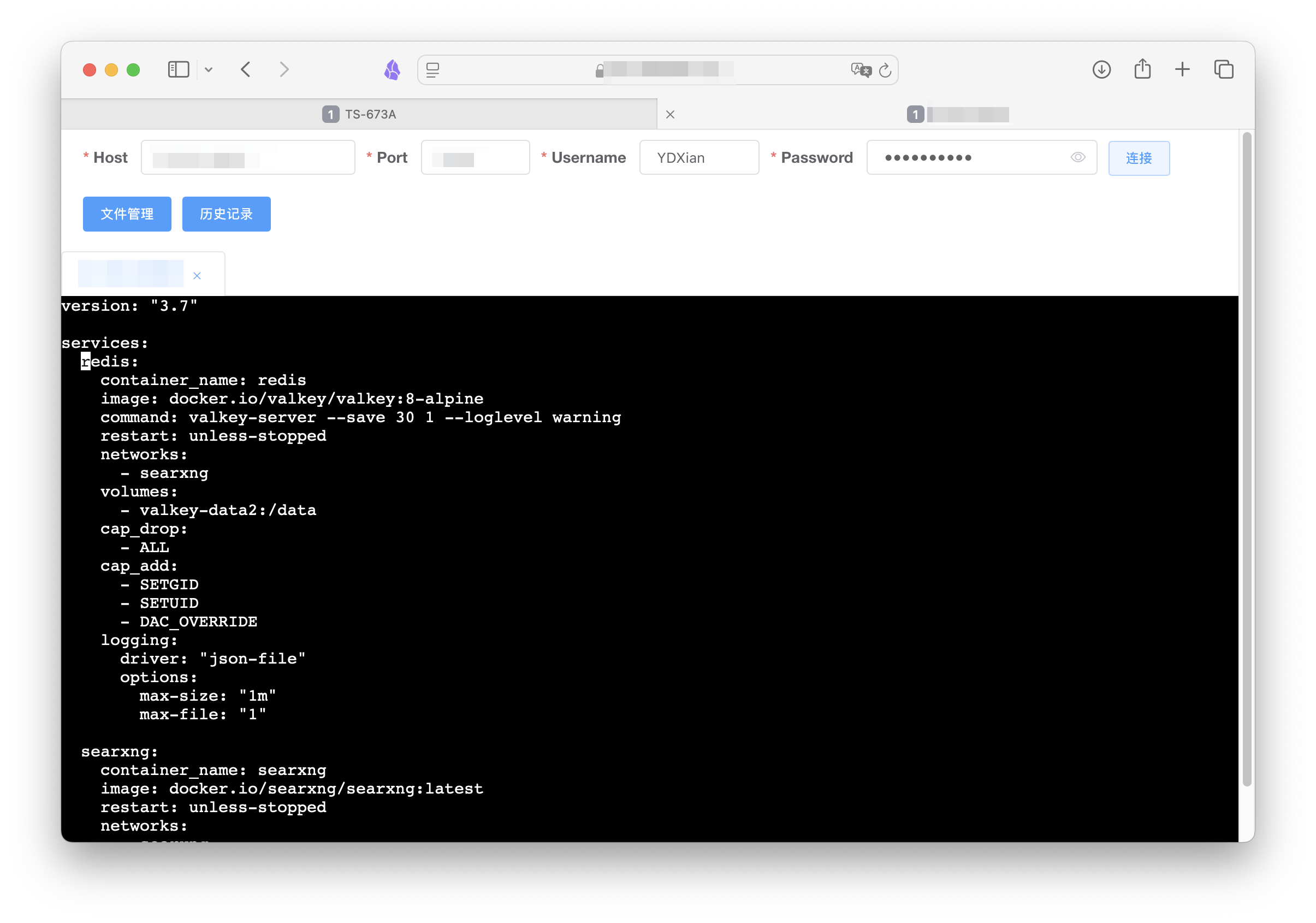Reload the current page
This screenshot has width=1316, height=923.
885,70
